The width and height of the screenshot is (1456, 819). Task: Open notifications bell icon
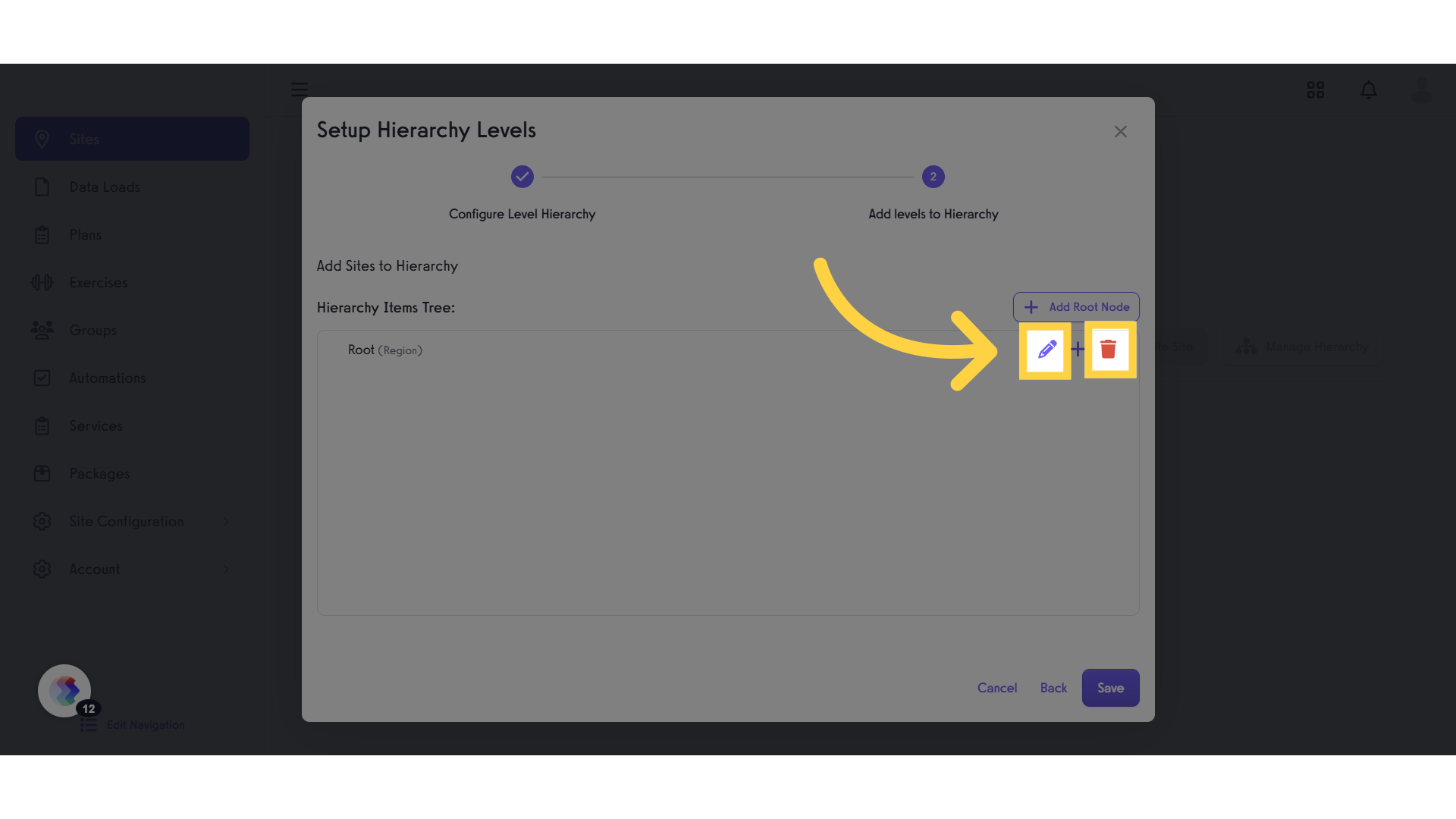(1369, 90)
